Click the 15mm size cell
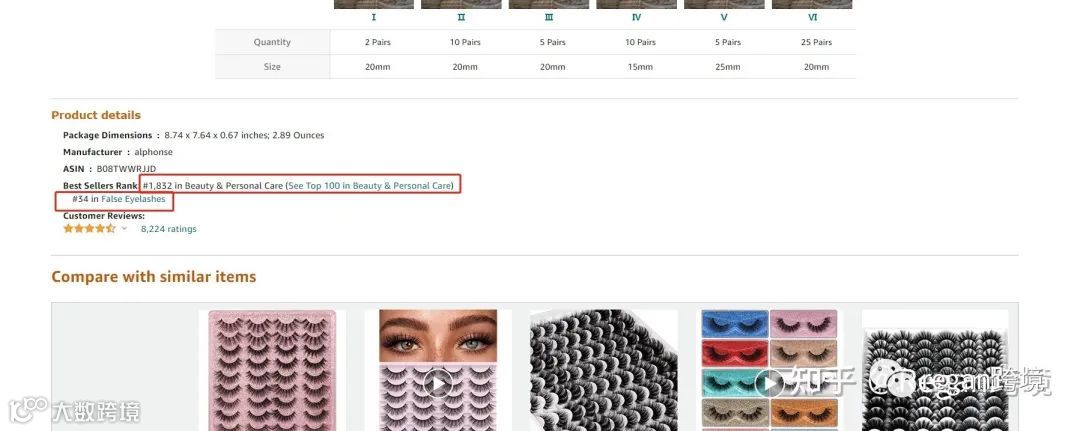Viewport: 1080px width, 431px height. point(640,67)
